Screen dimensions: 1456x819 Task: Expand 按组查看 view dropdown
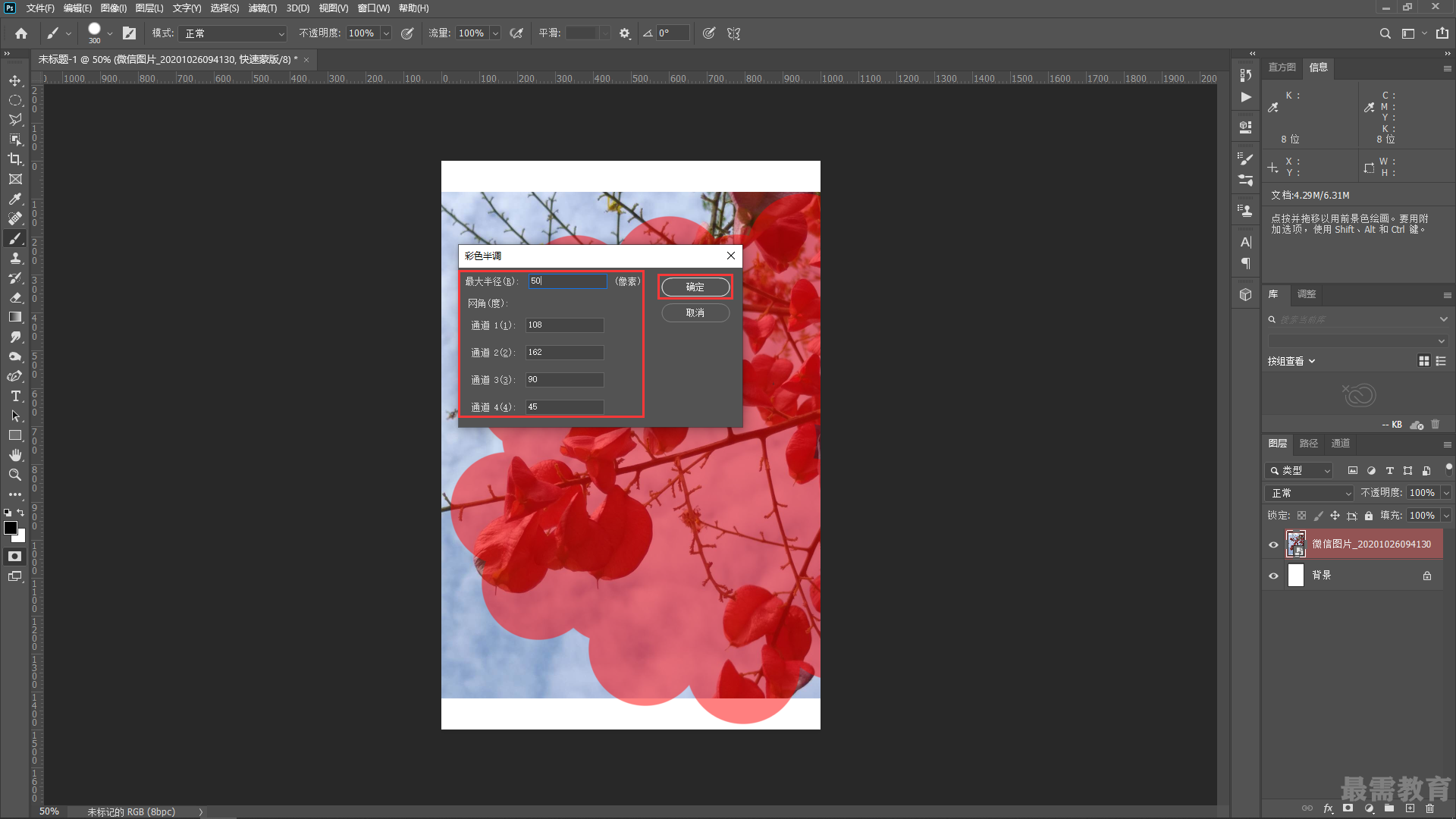1291,361
